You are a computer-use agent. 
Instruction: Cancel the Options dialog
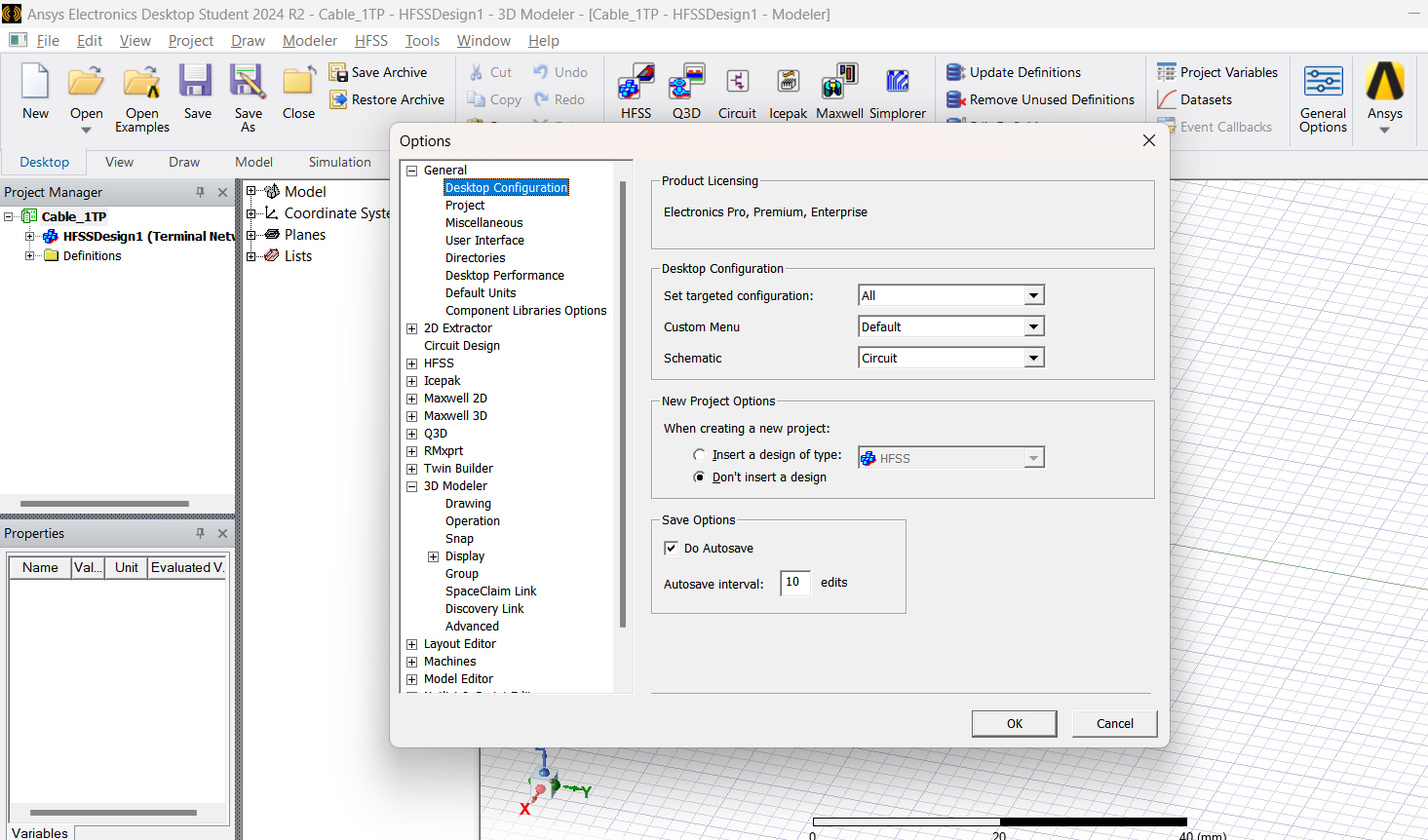pos(1114,723)
